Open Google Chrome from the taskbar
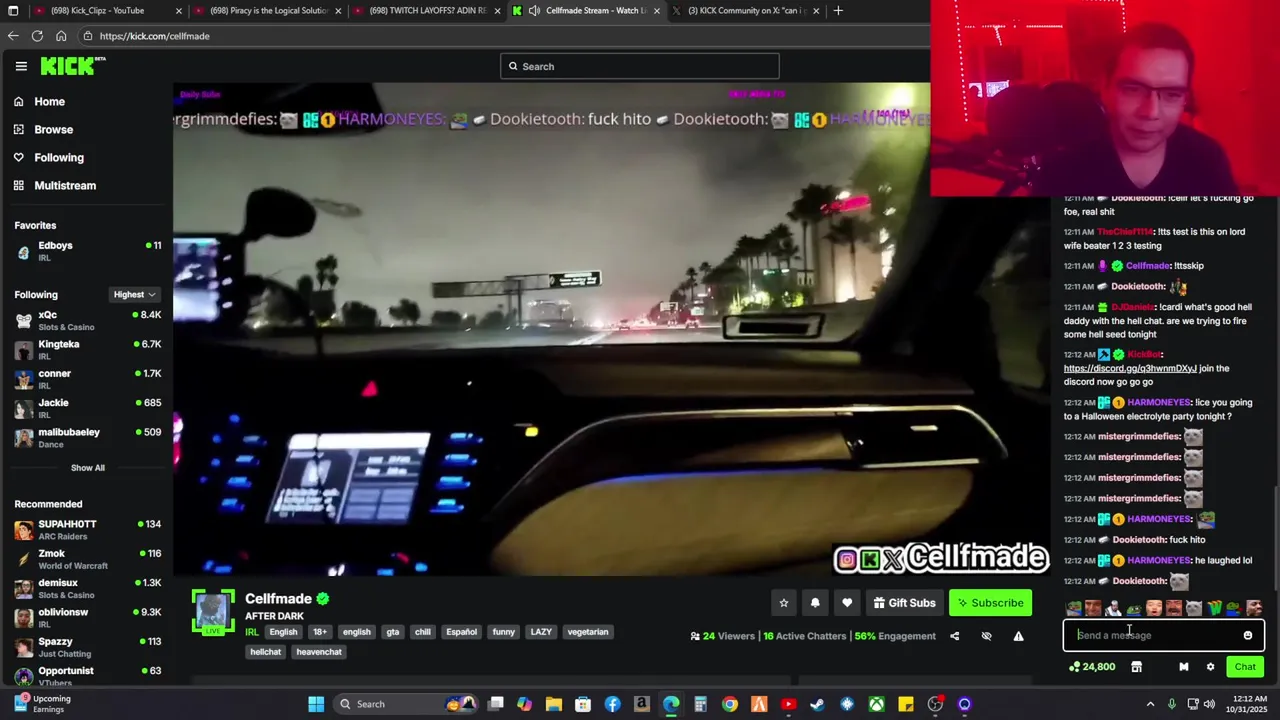The image size is (1280, 720). (729, 704)
